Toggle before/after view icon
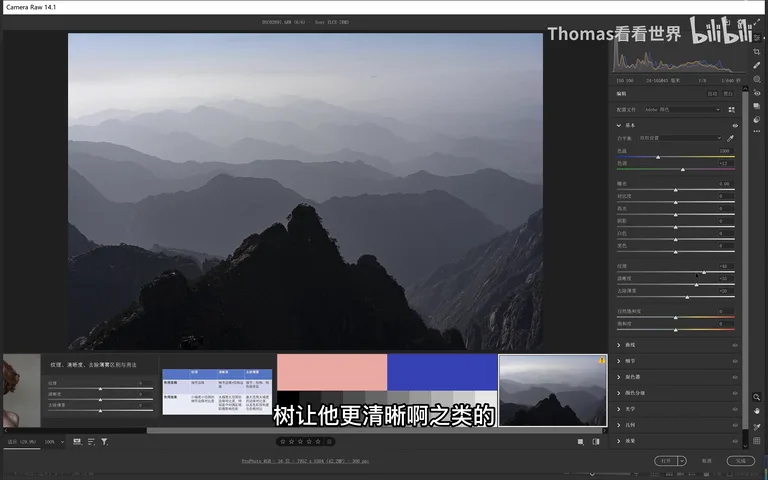The width and height of the screenshot is (768, 480). [596, 442]
